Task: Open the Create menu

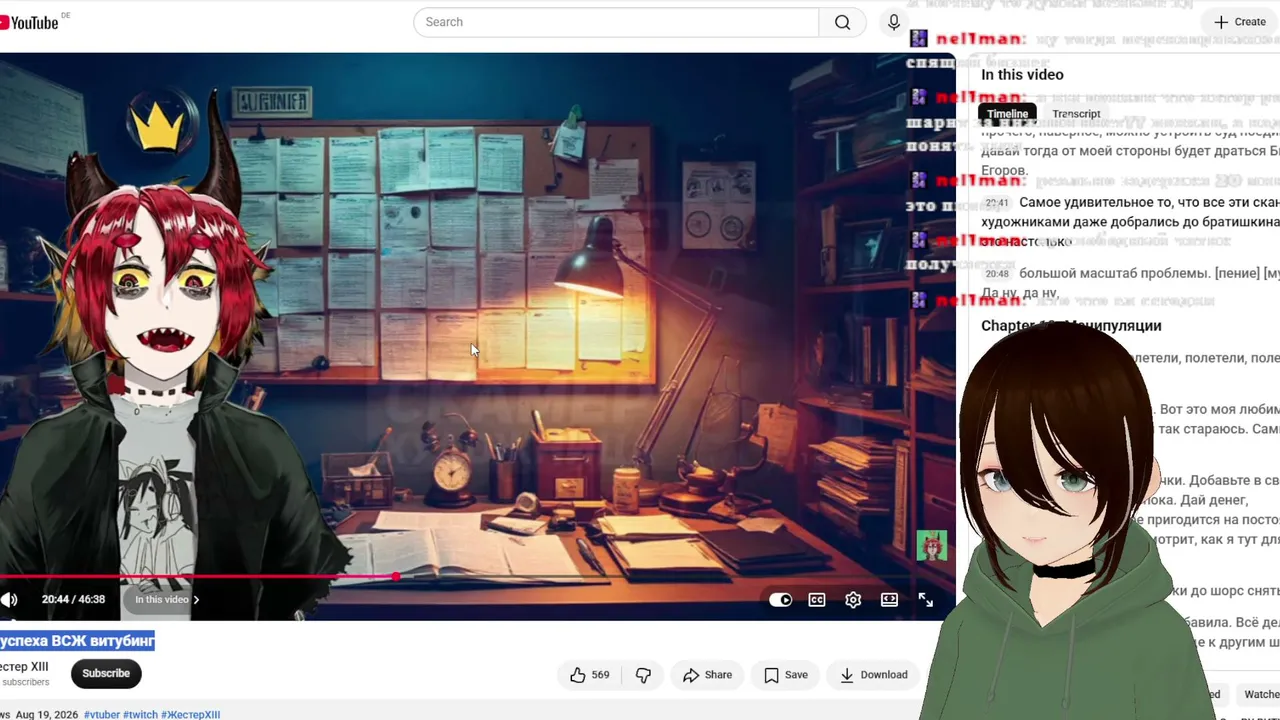Action: (x=1240, y=22)
